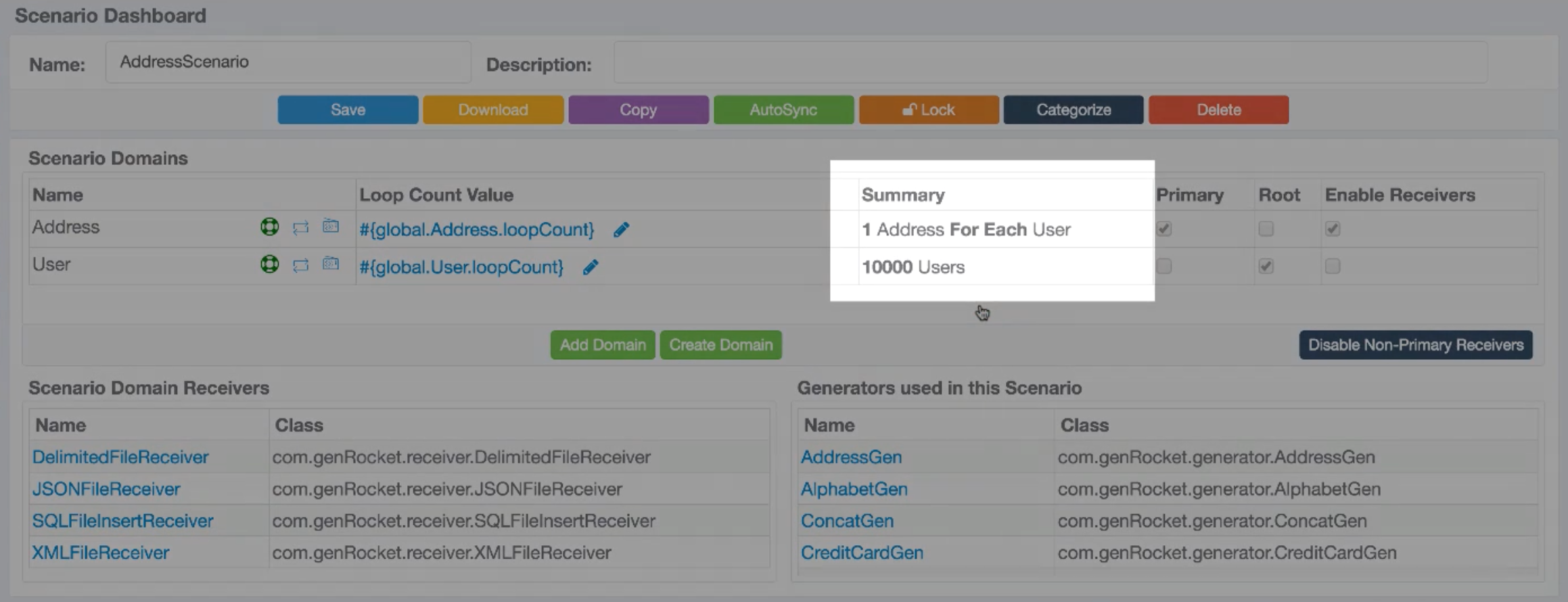Click com.genRocket.generator.ConcatGen class text

tap(1212, 521)
